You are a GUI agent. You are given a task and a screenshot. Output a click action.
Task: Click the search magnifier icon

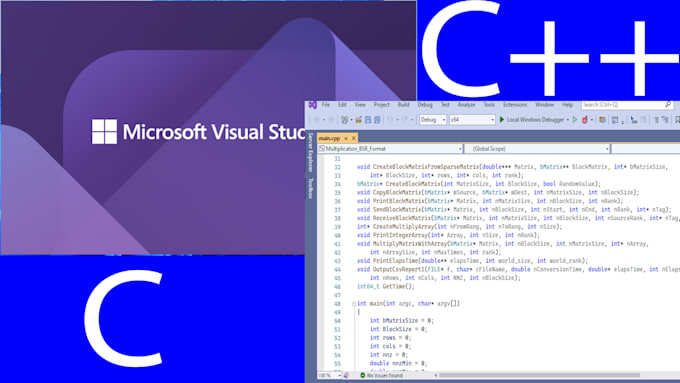668,105
